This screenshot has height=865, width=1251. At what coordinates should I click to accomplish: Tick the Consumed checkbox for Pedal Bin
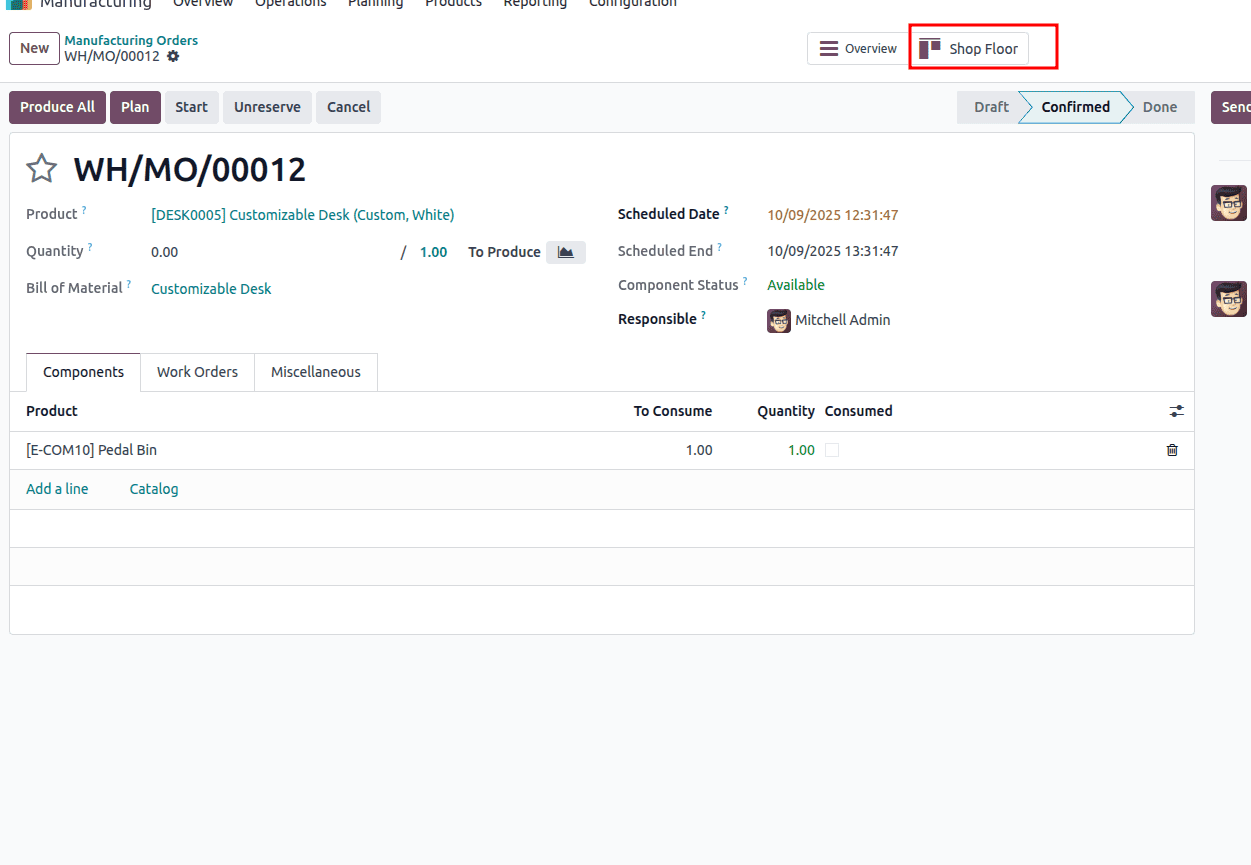(832, 449)
